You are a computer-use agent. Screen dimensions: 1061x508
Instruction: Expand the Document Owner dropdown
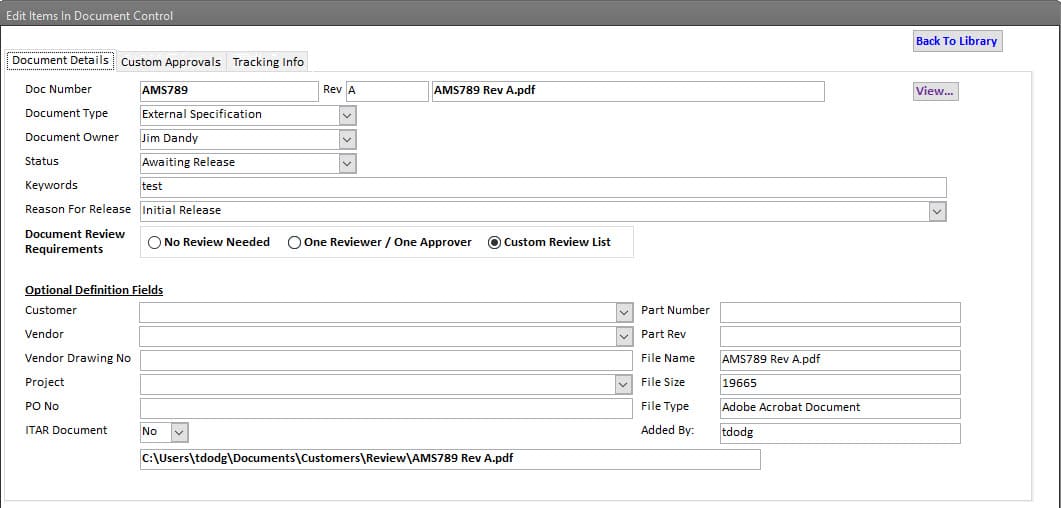coord(347,139)
